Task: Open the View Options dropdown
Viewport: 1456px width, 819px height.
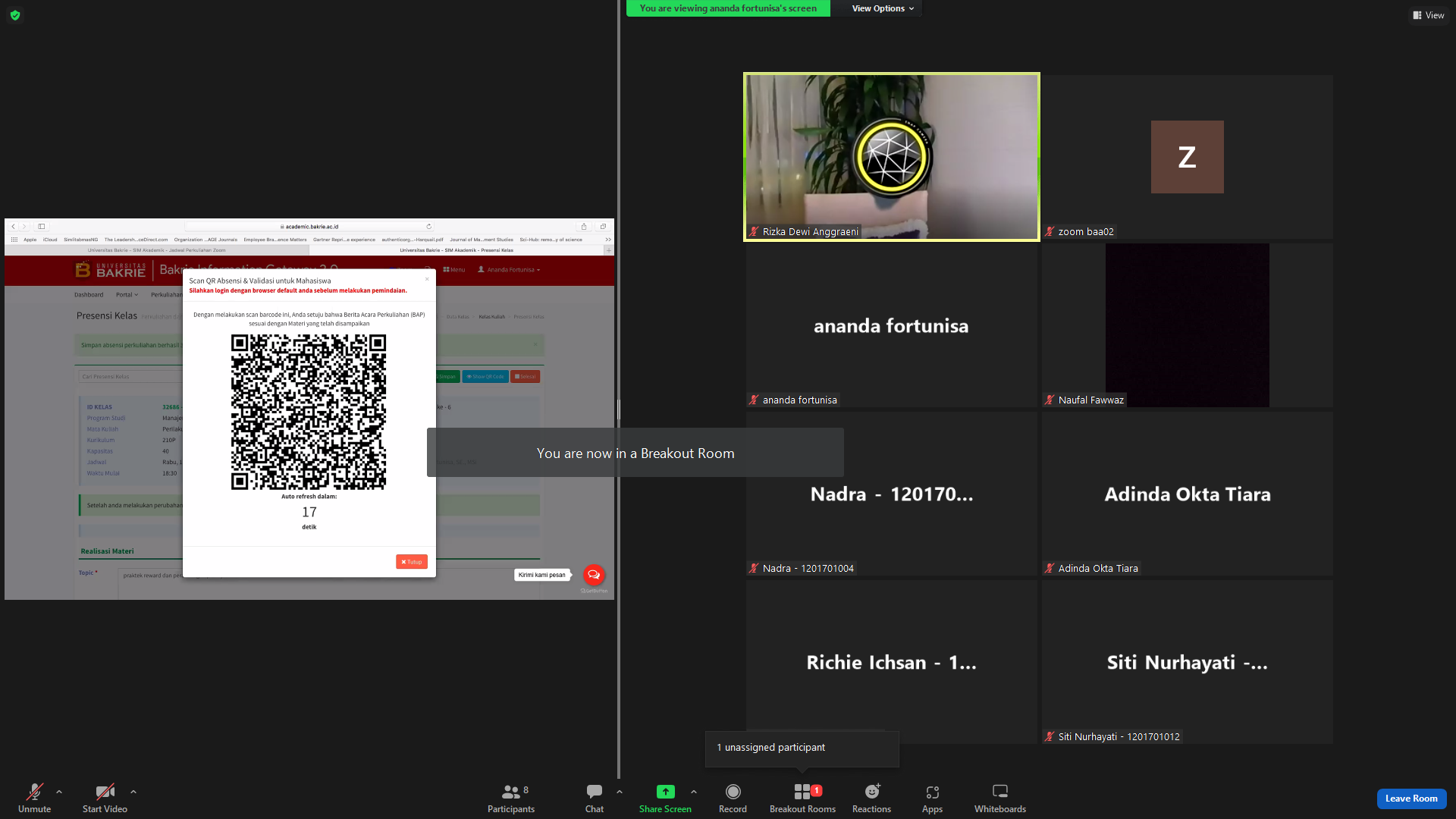Action: point(883,8)
